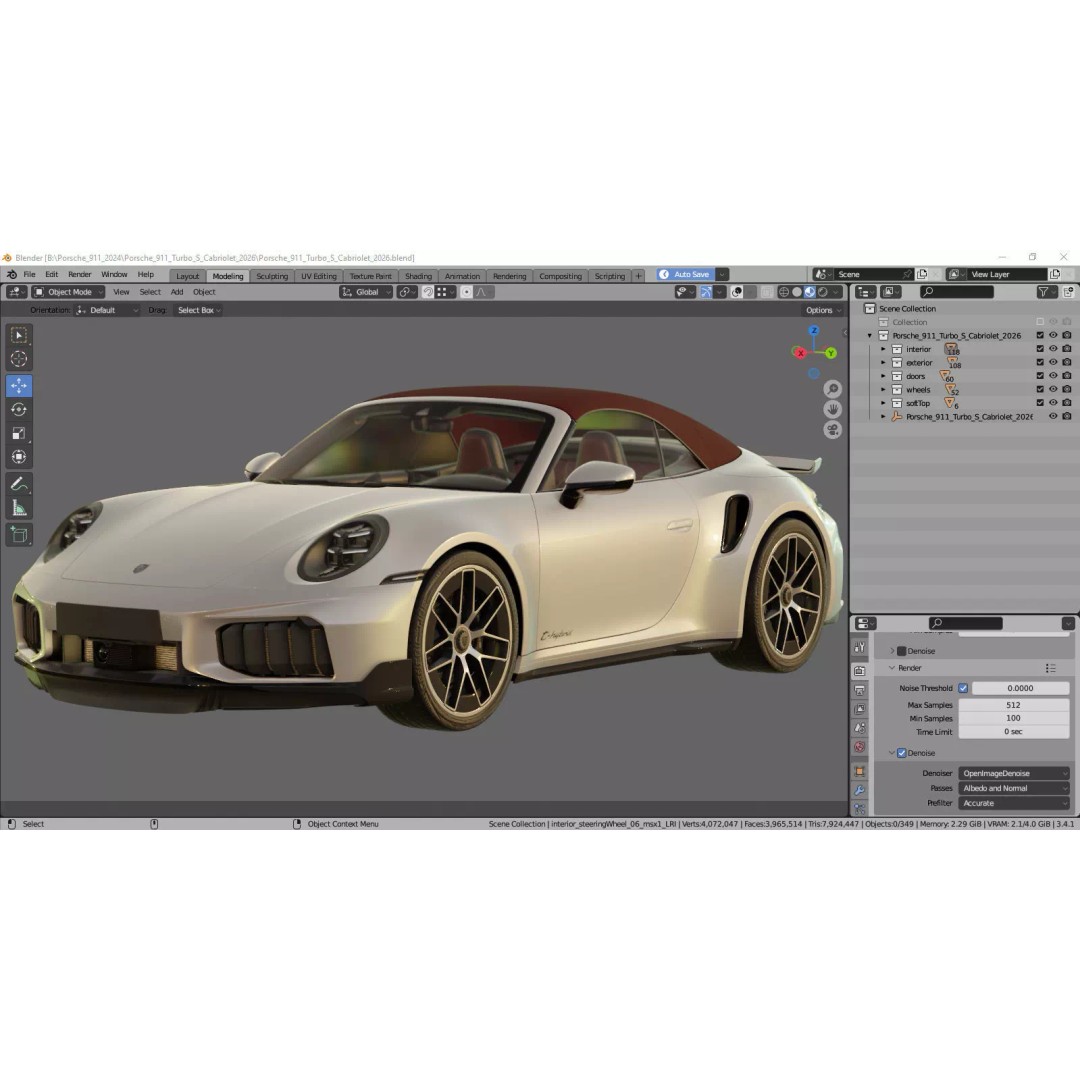This screenshot has height=1080, width=1080.
Task: Expand the exterior collection
Action: pyautogui.click(x=883, y=362)
